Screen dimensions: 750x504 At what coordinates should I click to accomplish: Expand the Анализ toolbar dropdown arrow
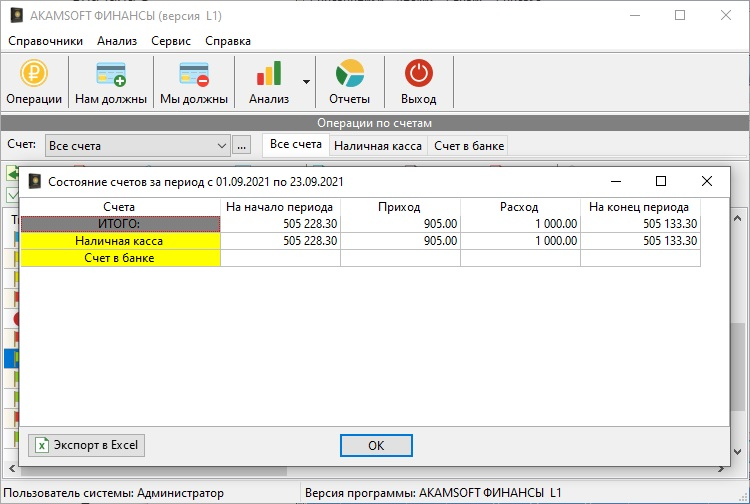tap(307, 82)
